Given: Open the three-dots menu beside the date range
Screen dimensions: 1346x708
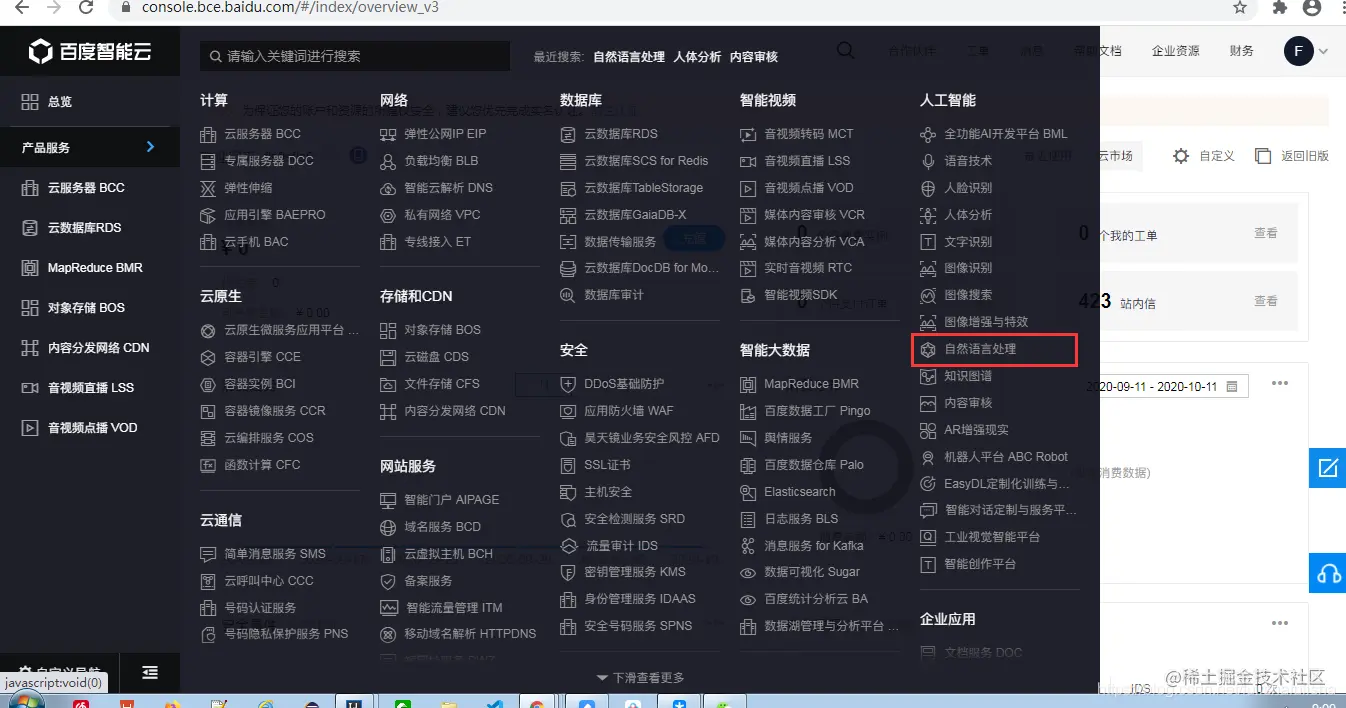Looking at the screenshot, I should coord(1280,384).
